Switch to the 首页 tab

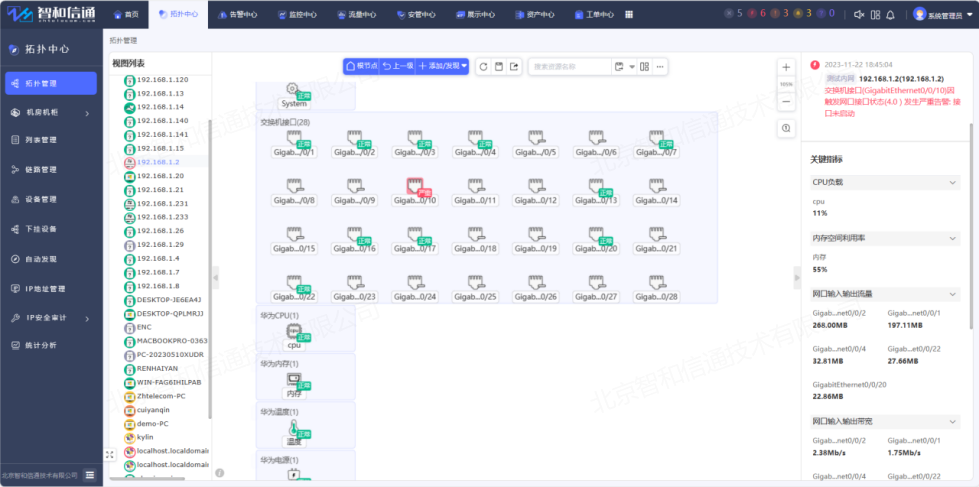126,14
